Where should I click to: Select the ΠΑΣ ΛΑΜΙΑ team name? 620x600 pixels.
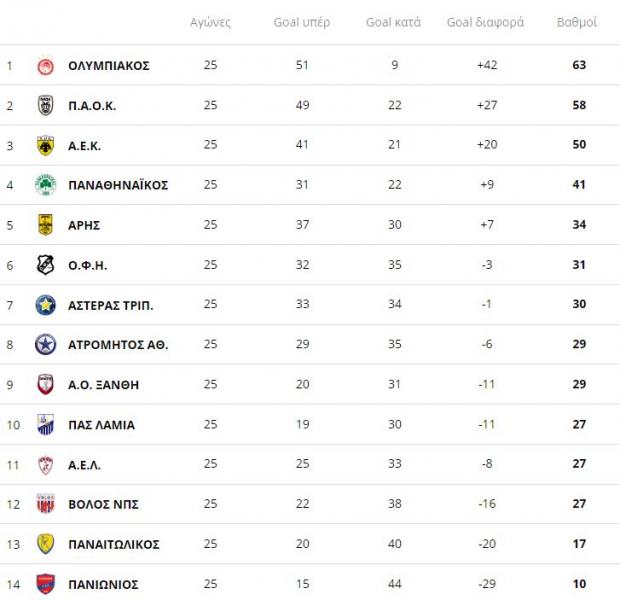[101, 425]
